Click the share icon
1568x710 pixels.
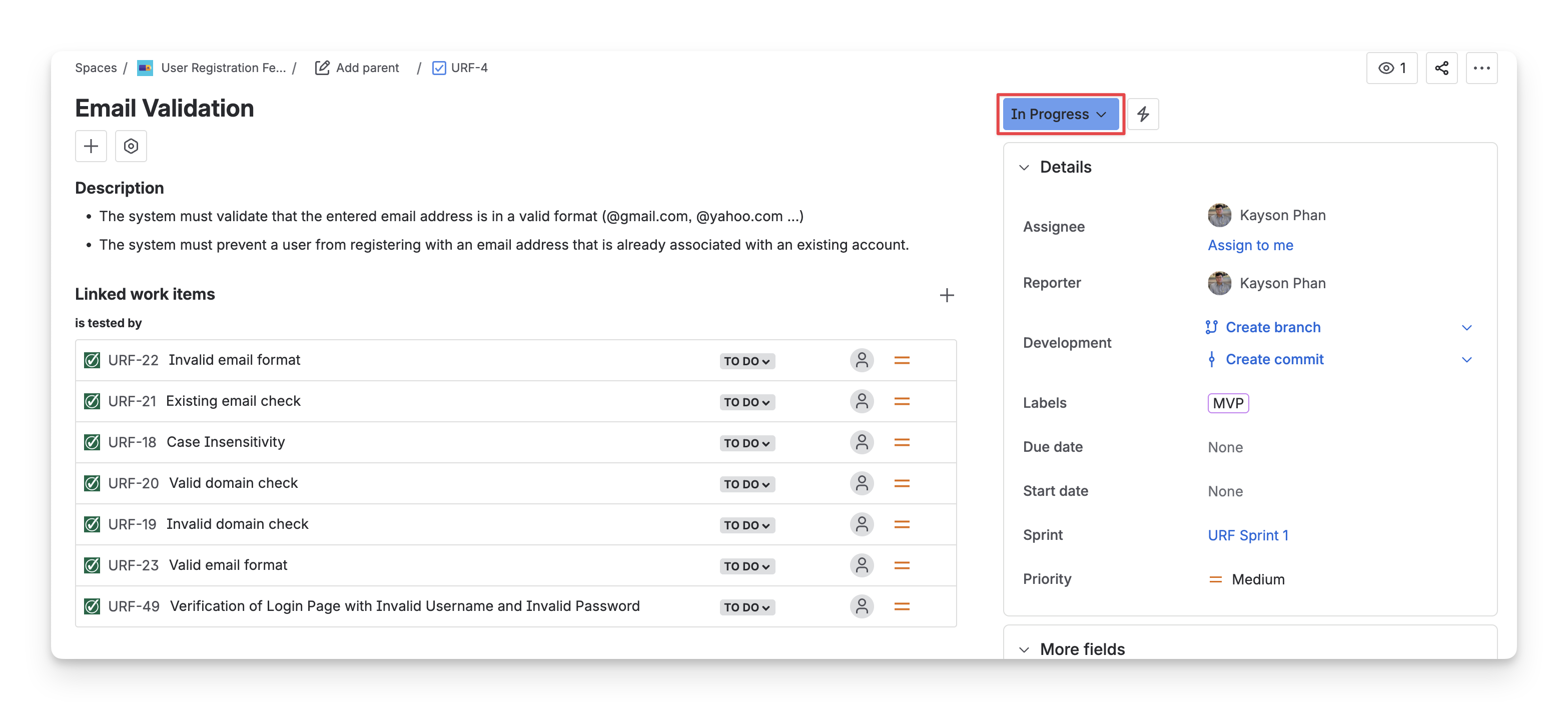(1441, 68)
